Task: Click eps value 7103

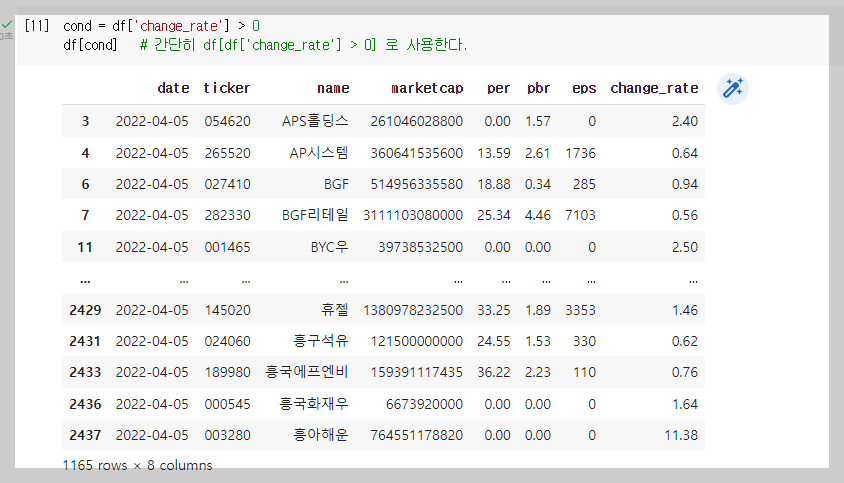Action: click(580, 215)
